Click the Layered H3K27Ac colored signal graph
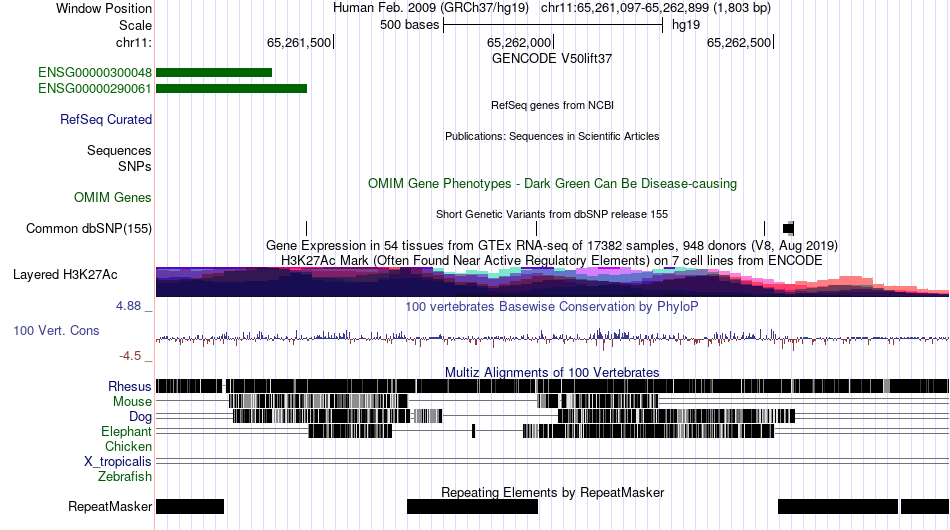Screen dimensions: 950x530 [553, 282]
